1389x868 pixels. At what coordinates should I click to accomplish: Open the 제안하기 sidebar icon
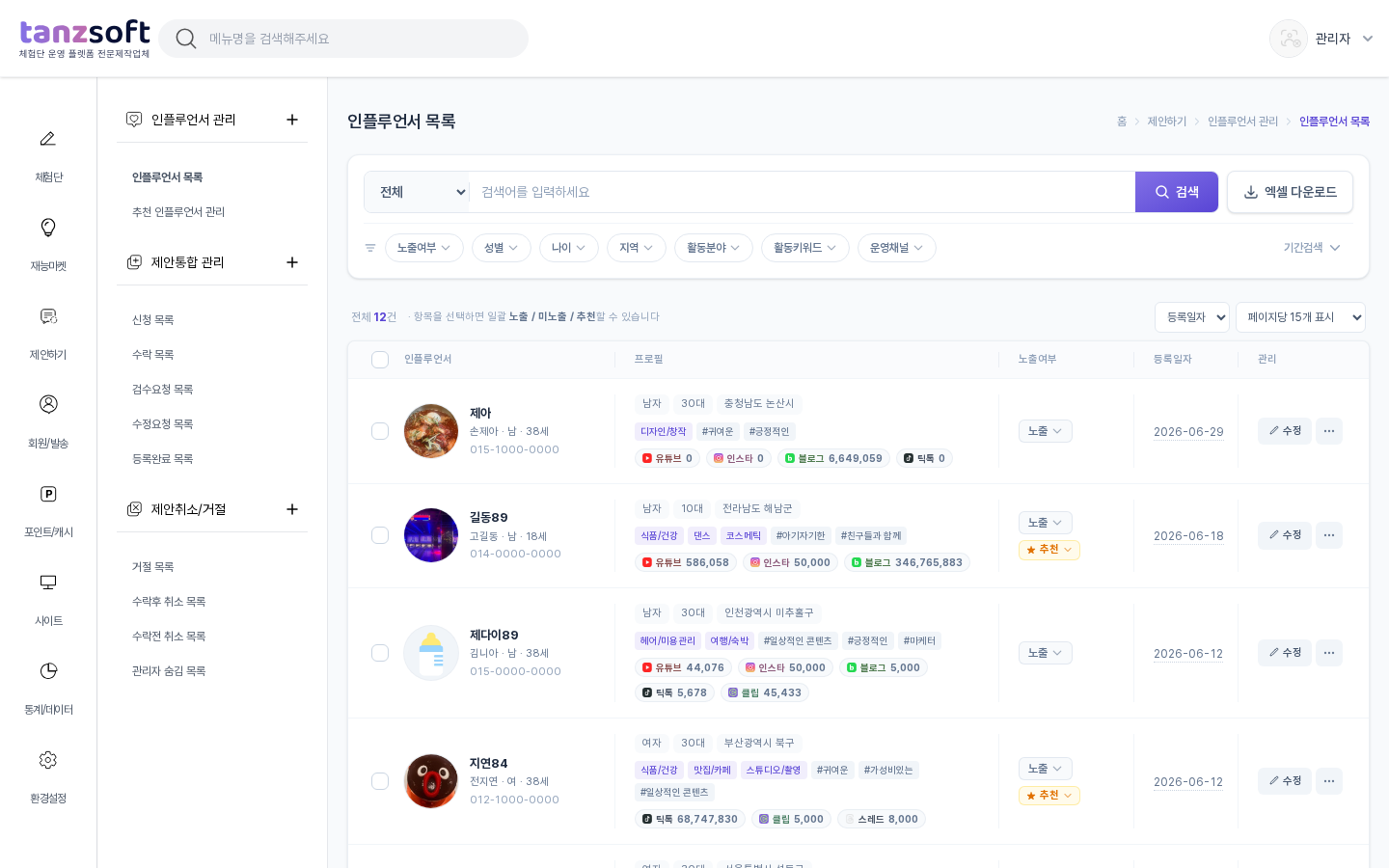tap(48, 316)
